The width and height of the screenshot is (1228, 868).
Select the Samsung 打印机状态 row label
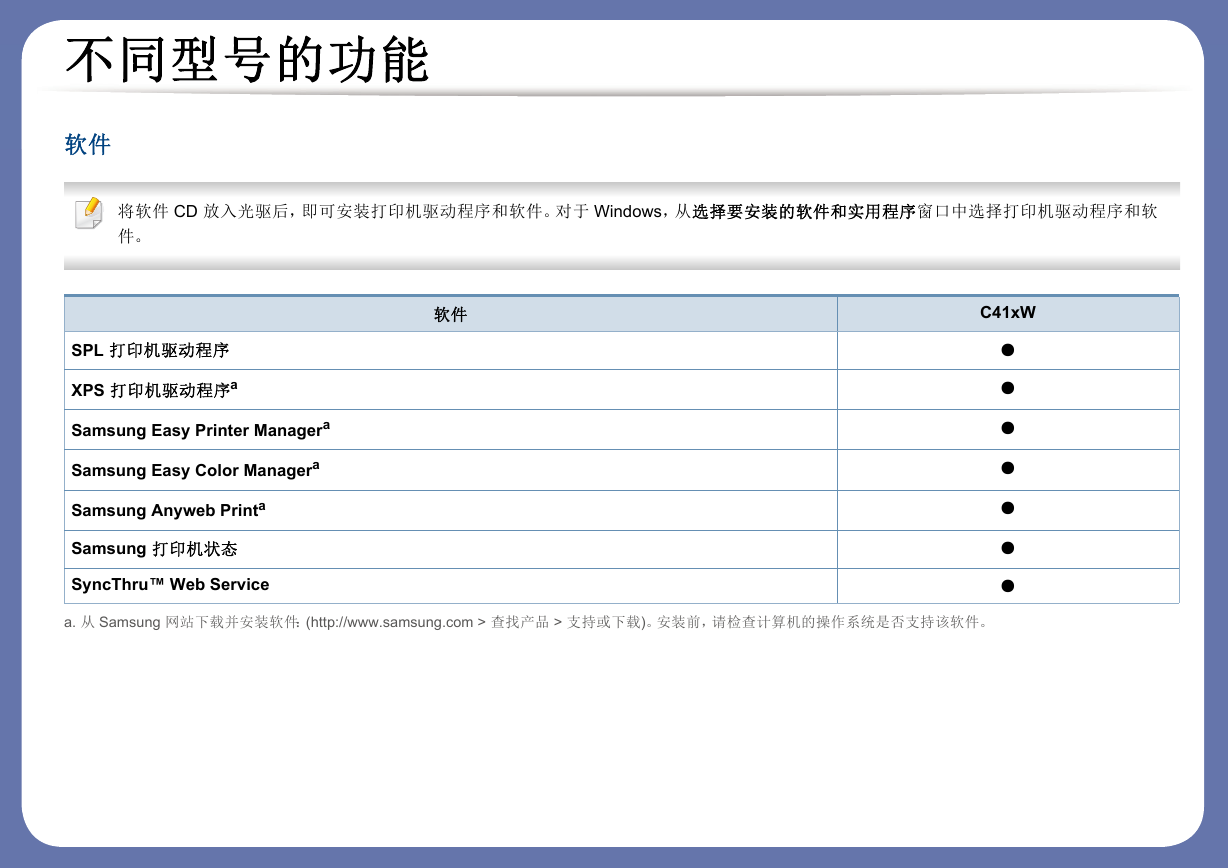coord(154,549)
